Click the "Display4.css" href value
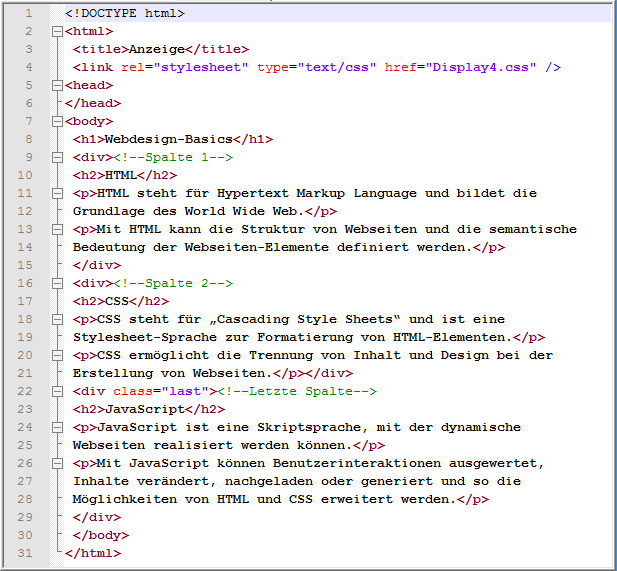 tap(481, 67)
